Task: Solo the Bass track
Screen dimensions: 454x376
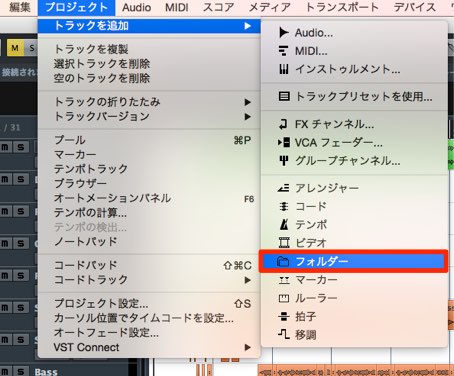Action: [x=21, y=371]
